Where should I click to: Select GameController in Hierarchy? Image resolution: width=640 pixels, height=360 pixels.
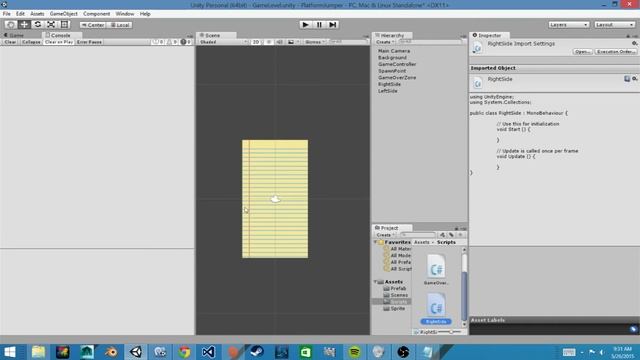point(397,64)
